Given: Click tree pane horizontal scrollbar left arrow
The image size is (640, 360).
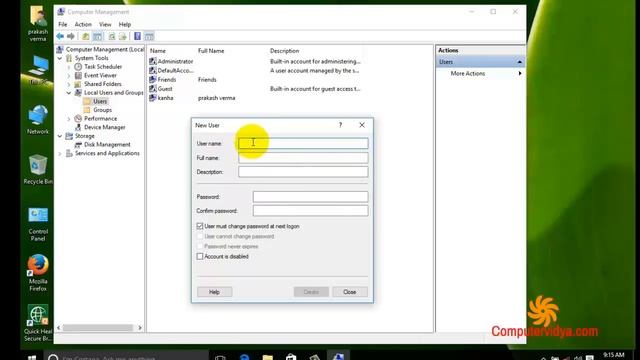Looking at the screenshot, I should point(59,328).
